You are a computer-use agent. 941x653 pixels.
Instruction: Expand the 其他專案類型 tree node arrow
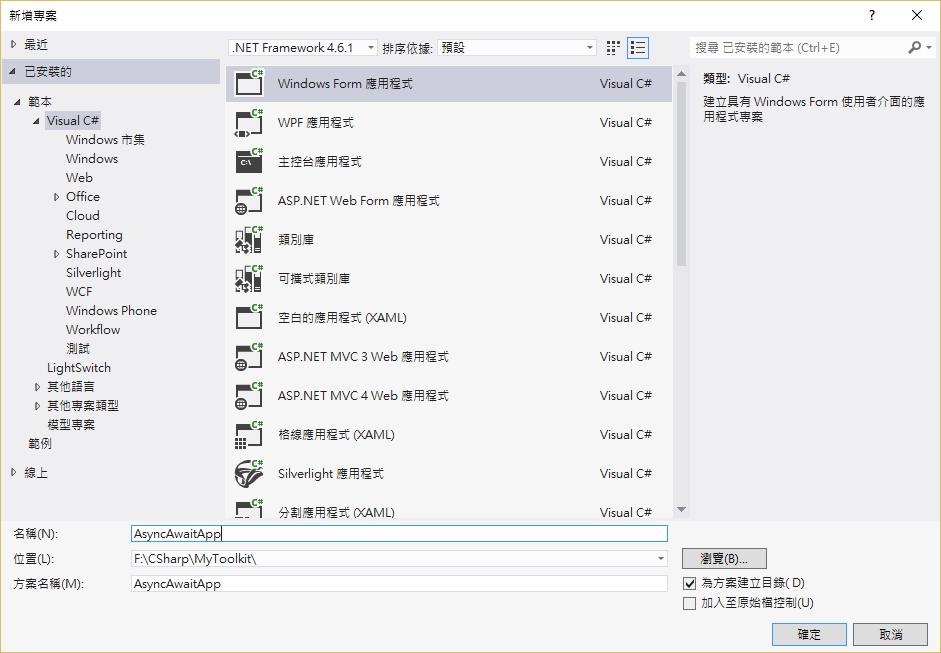tap(37, 406)
